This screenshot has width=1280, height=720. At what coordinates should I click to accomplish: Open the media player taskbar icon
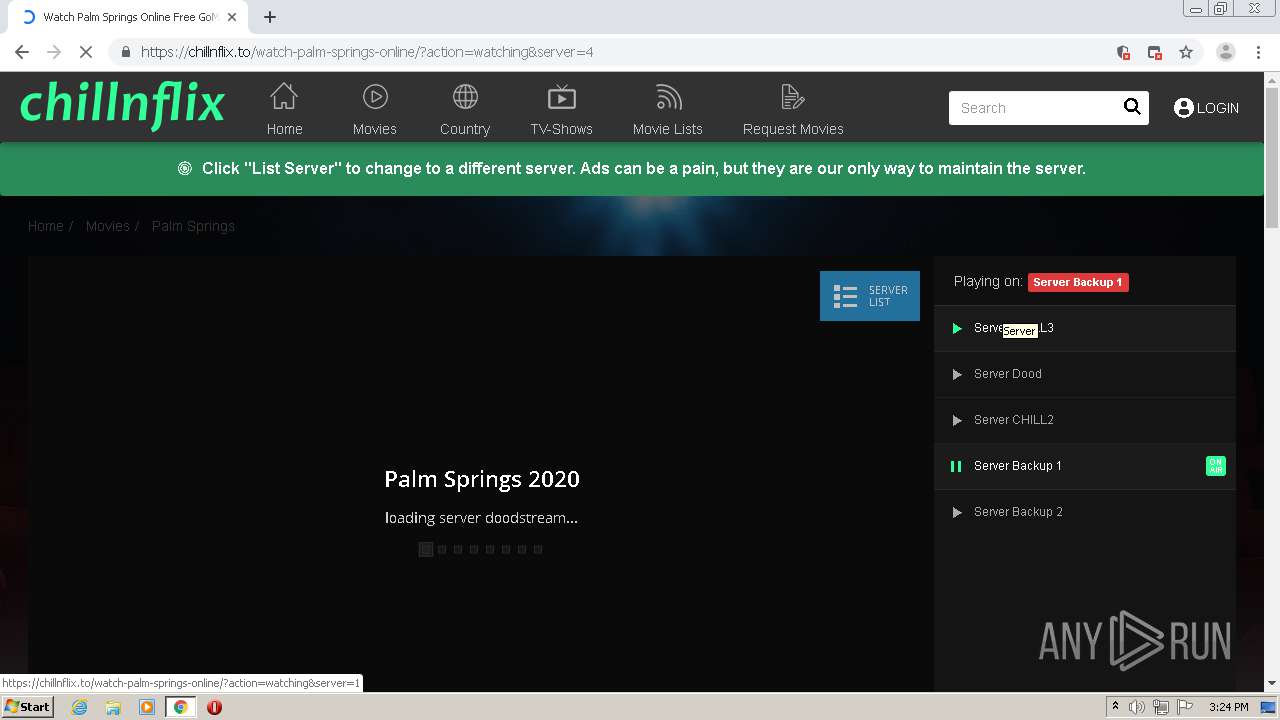(x=147, y=707)
